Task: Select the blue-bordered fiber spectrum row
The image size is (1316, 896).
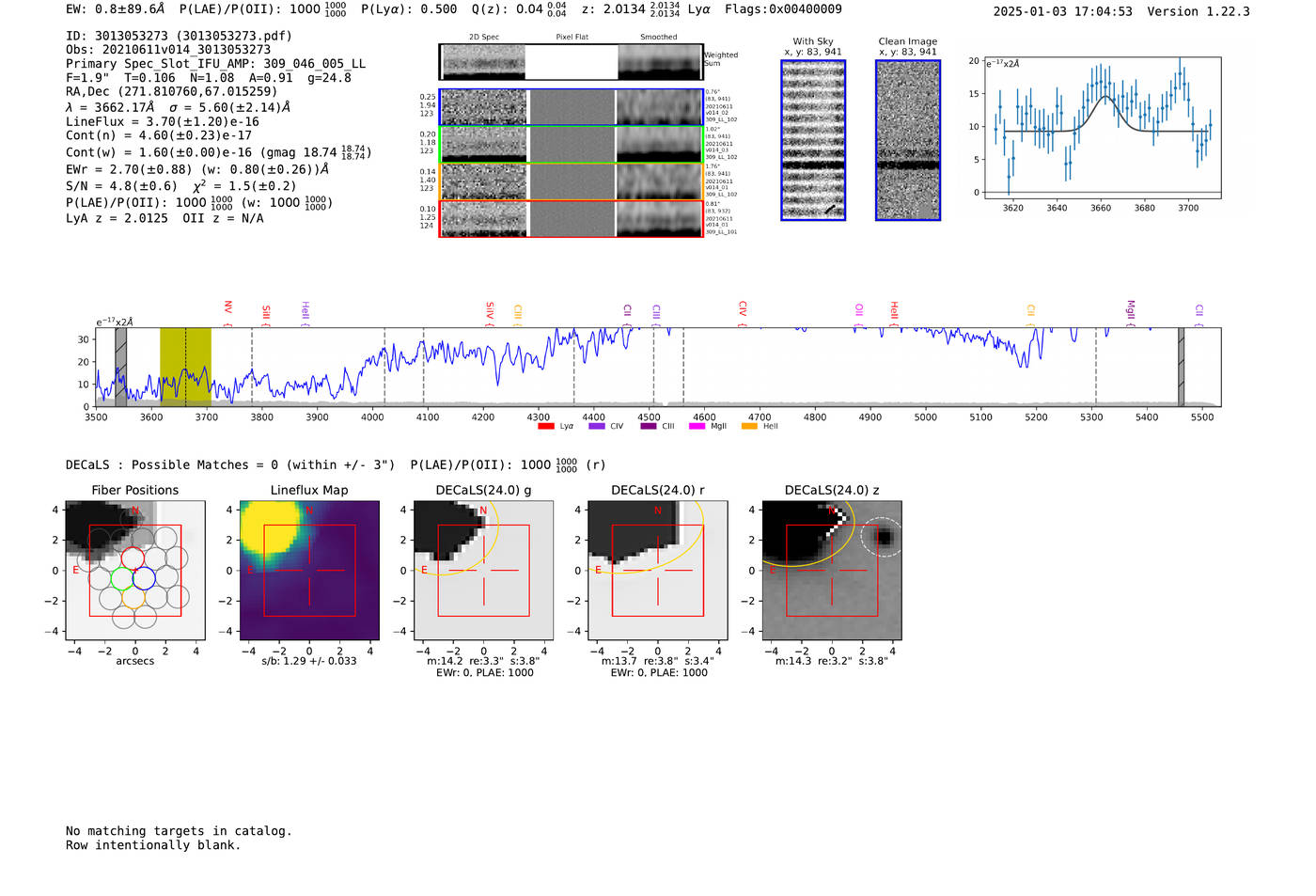Action: pos(571,107)
